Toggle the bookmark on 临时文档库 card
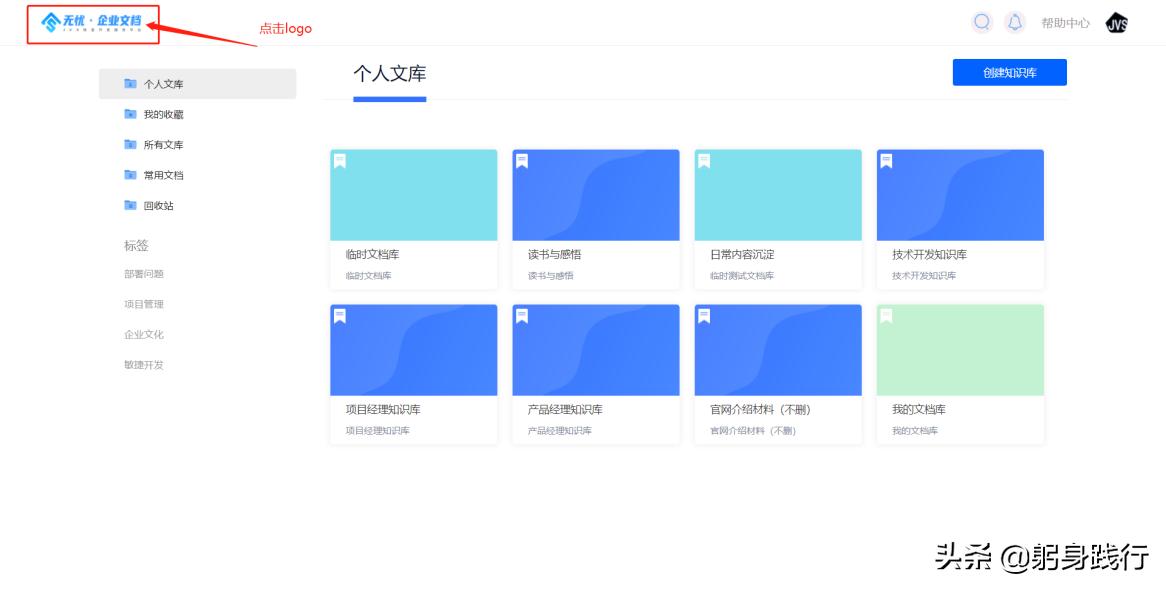This screenshot has width=1166, height=589. (338, 162)
